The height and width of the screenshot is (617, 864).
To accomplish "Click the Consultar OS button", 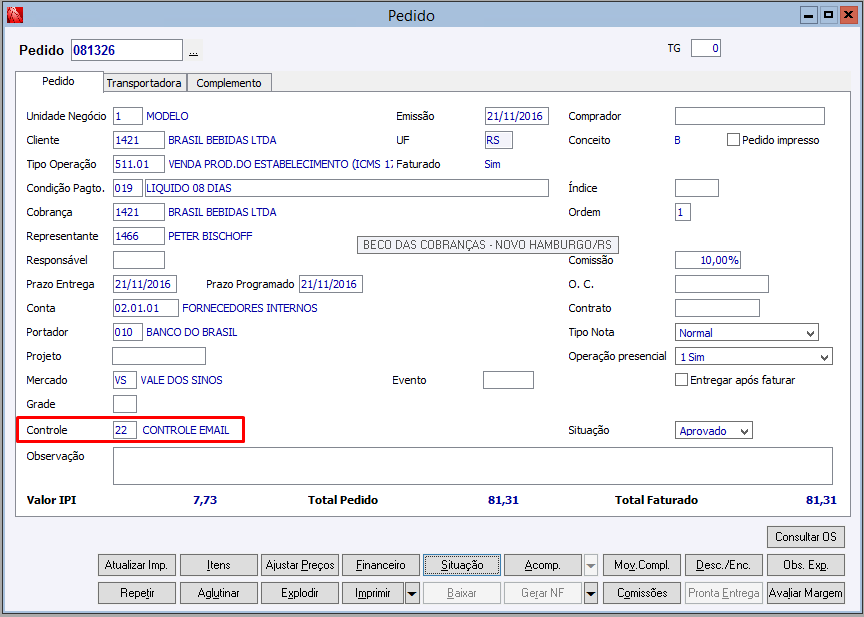I will [x=806, y=537].
